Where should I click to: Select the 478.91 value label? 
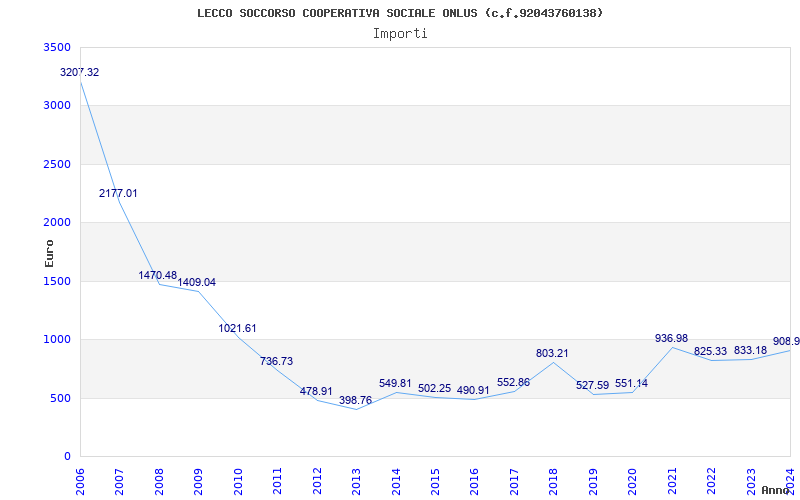(316, 391)
